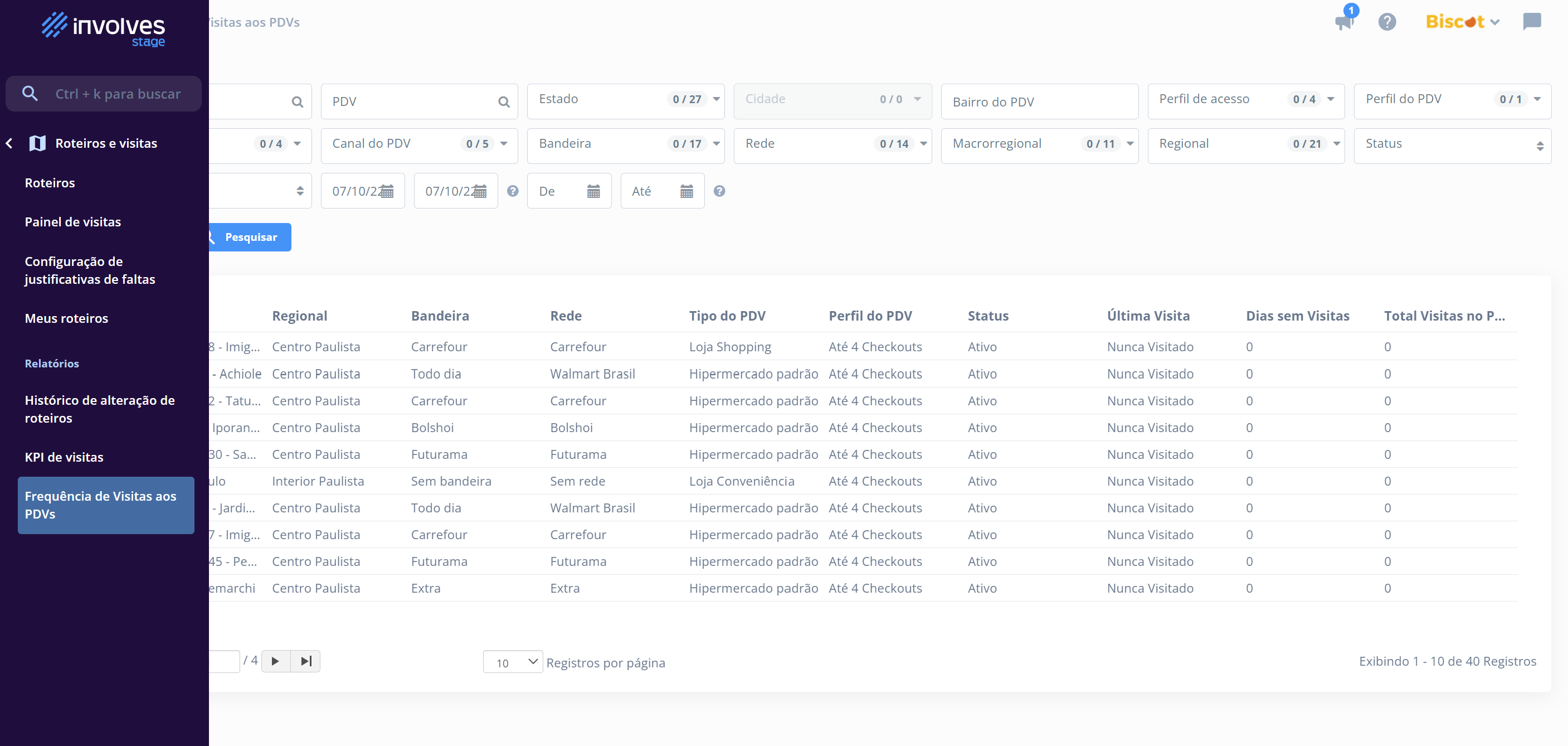The image size is (1568, 746).
Task: Jump to the last results page
Action: click(305, 661)
